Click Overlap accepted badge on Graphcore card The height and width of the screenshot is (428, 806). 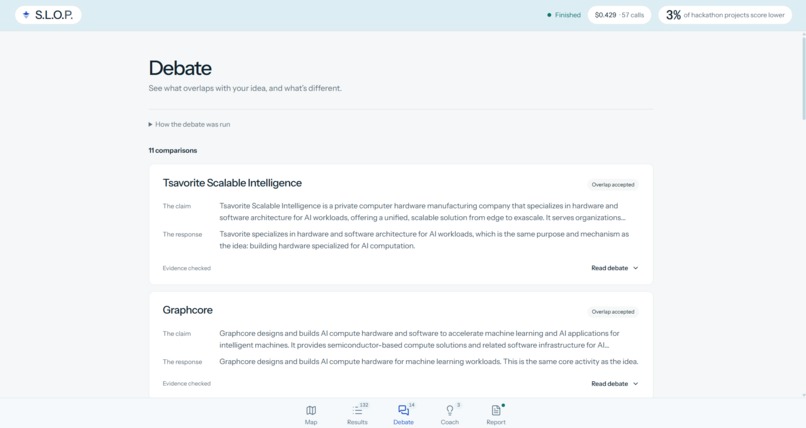tap(613, 312)
